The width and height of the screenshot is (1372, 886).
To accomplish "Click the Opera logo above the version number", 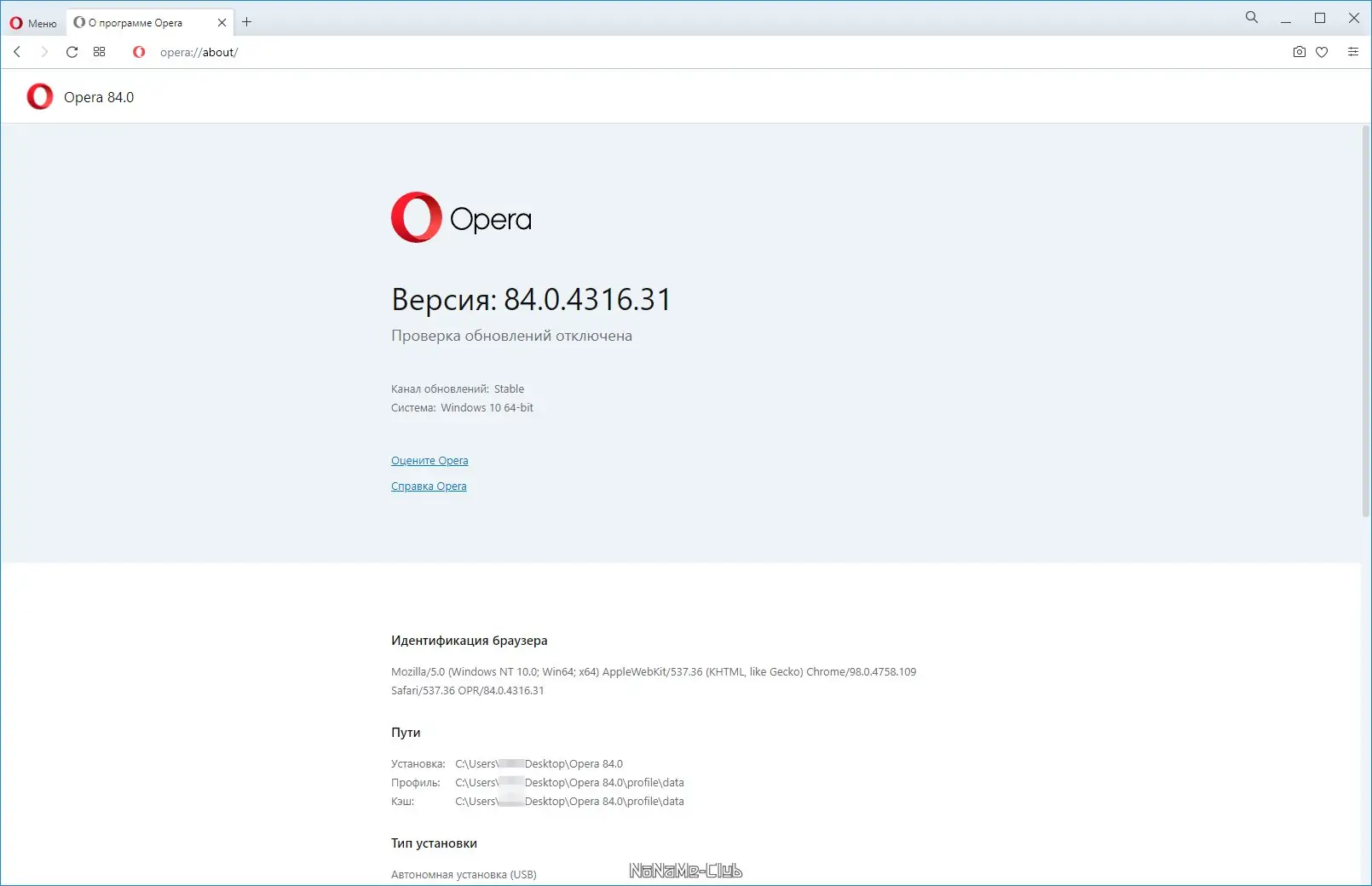I will coord(415,218).
